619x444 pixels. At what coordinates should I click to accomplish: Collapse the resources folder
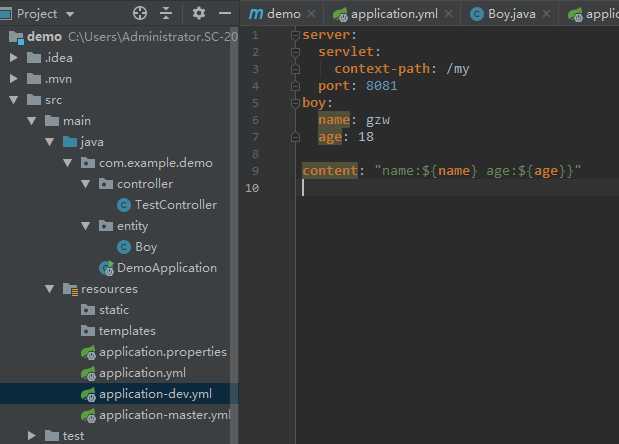[49, 289]
